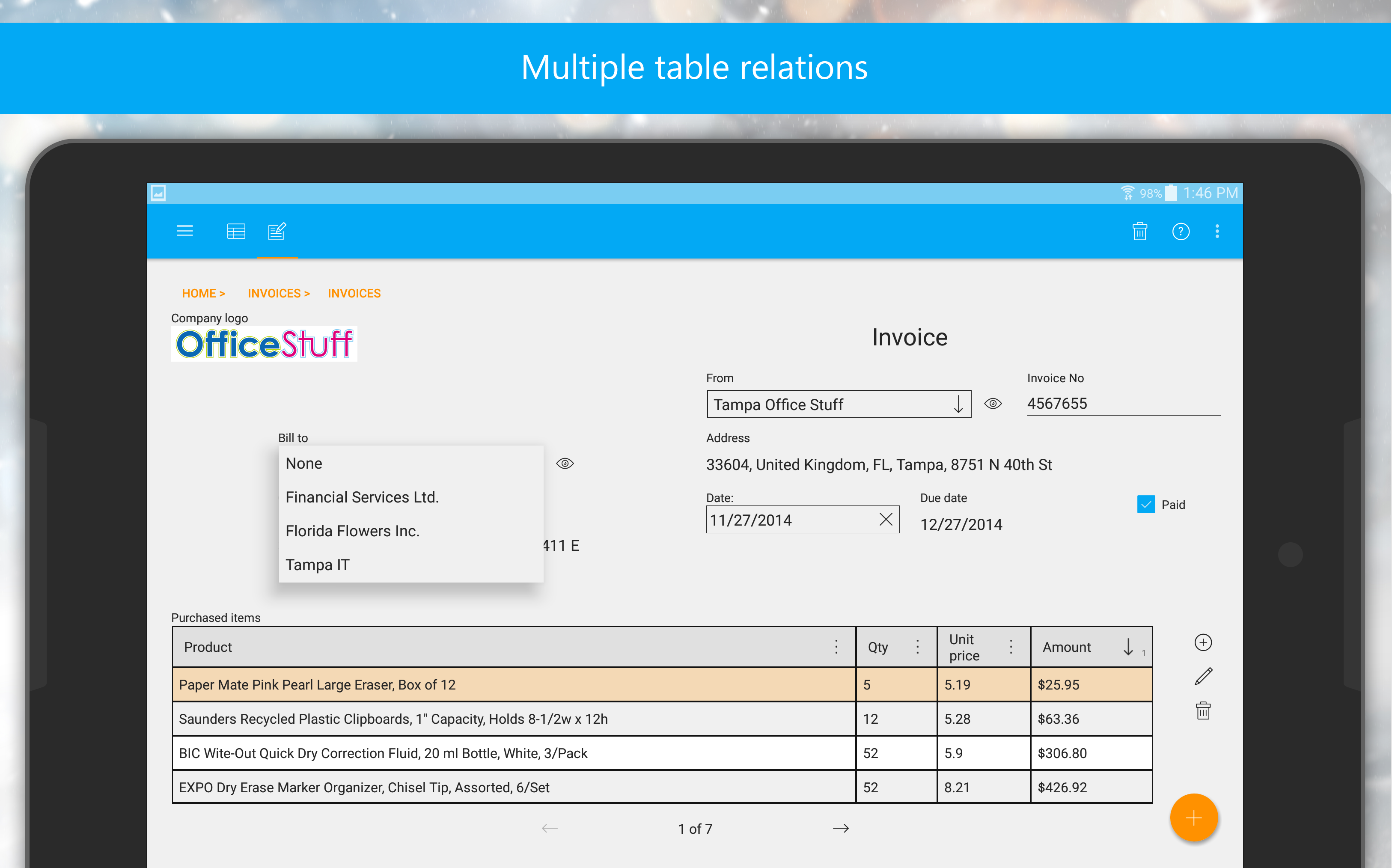Go to previous record arrow
This screenshot has height=868, width=1392.
[550, 828]
